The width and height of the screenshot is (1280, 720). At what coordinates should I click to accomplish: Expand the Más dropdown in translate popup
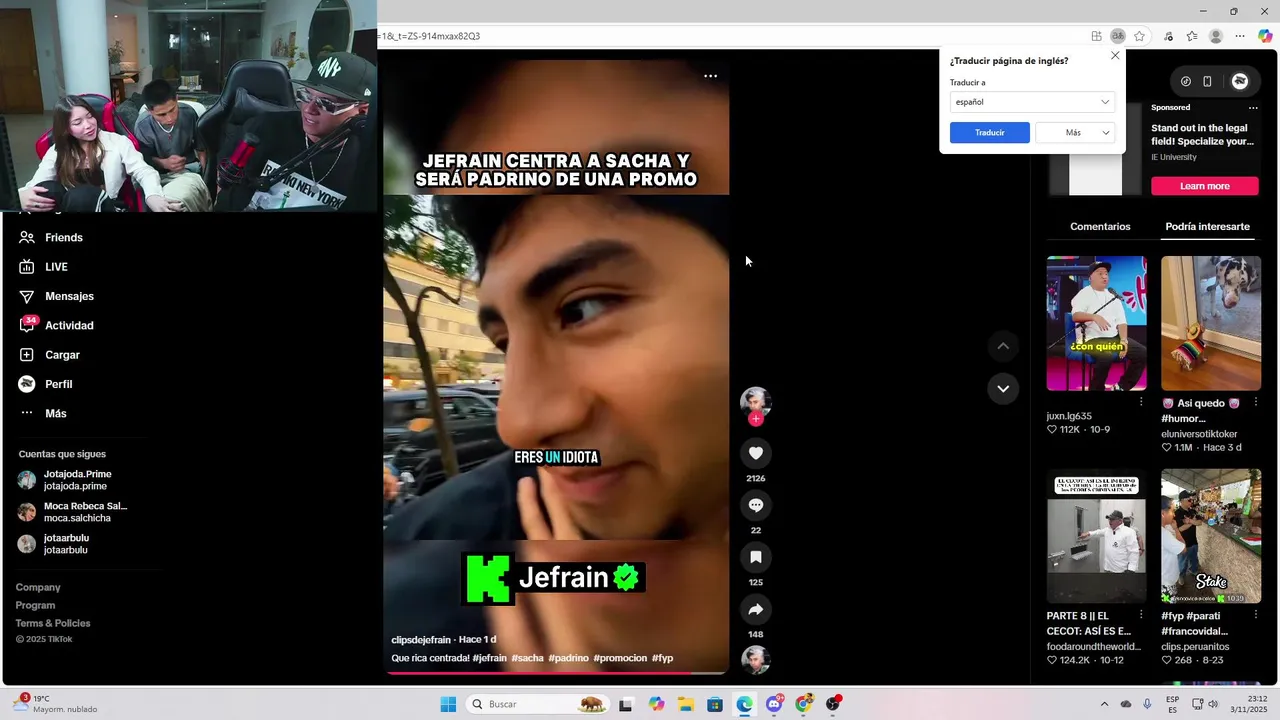(1075, 133)
